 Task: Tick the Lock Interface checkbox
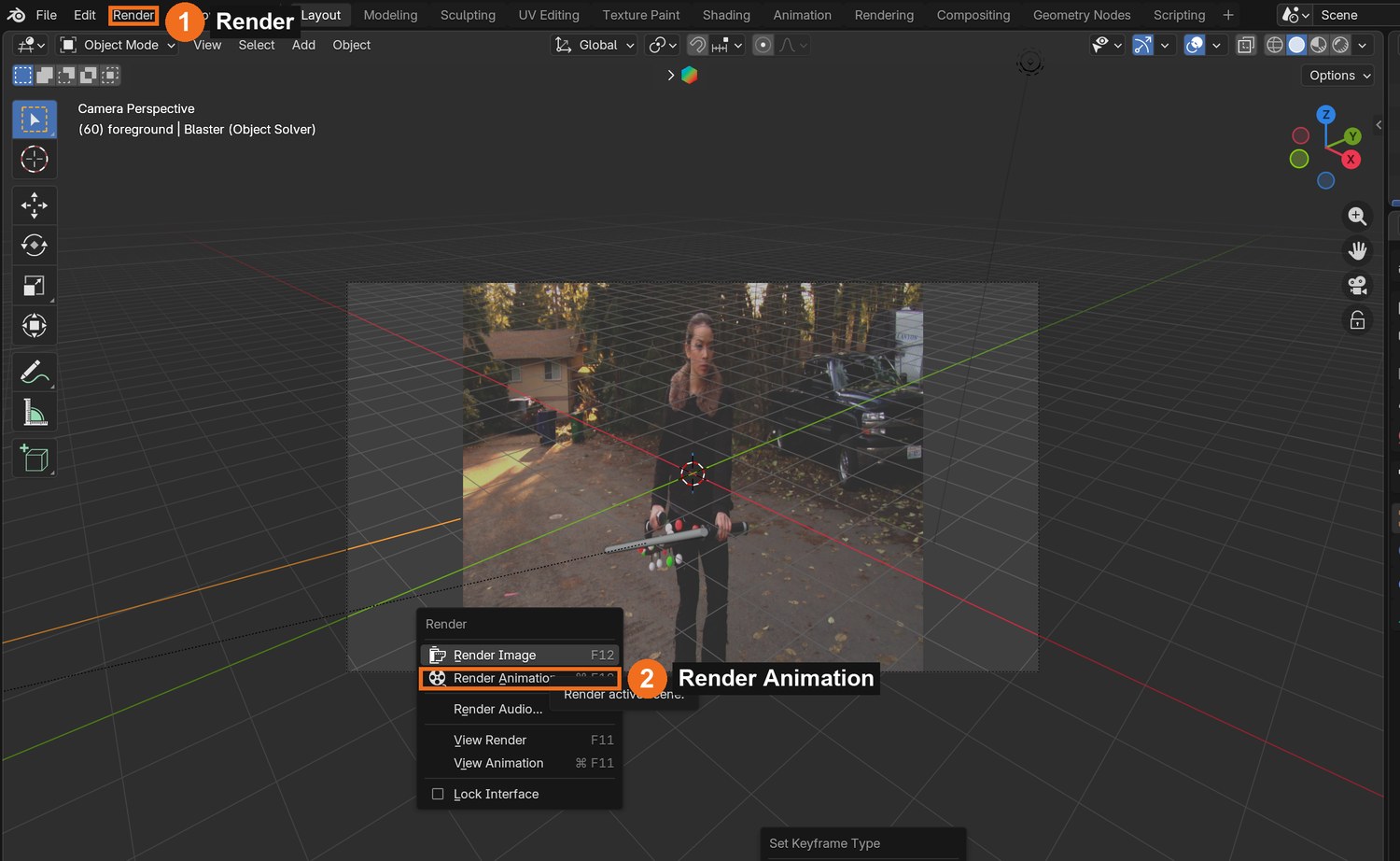[x=438, y=794]
